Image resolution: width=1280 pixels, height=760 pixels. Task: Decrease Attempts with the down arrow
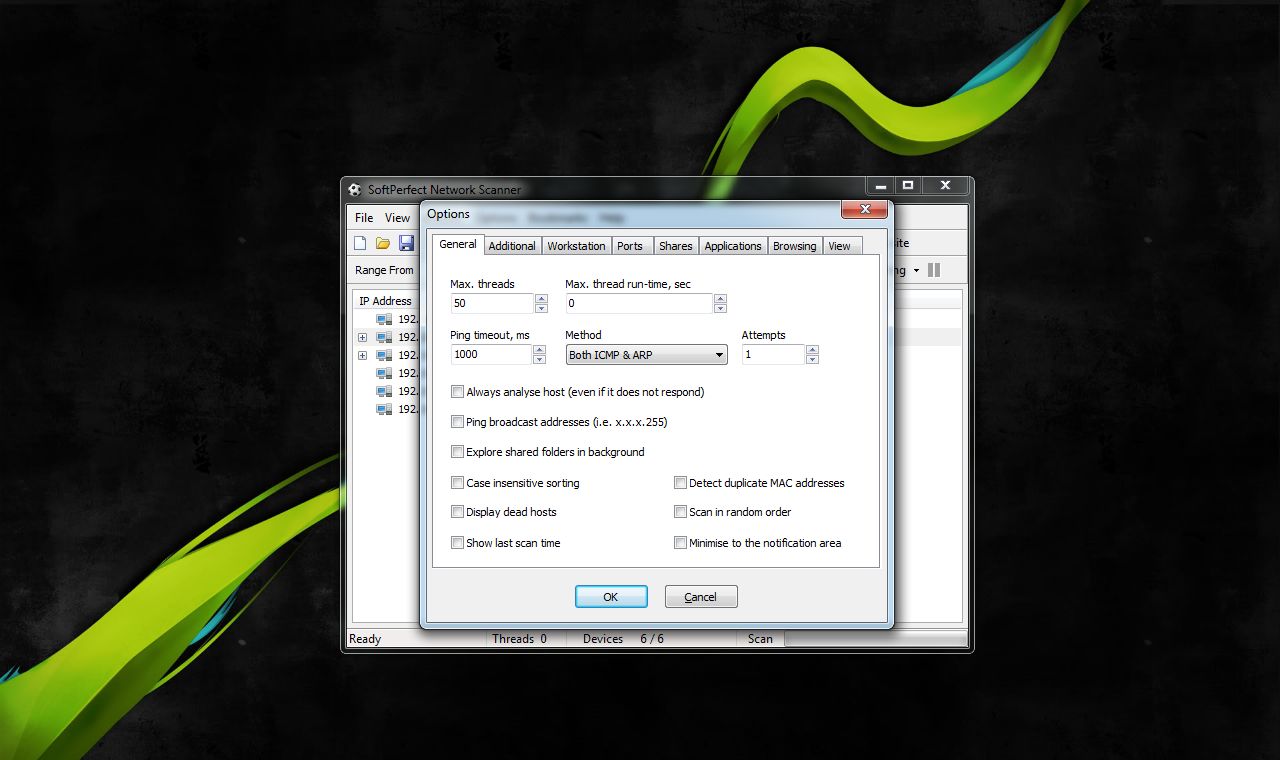[x=812, y=359]
